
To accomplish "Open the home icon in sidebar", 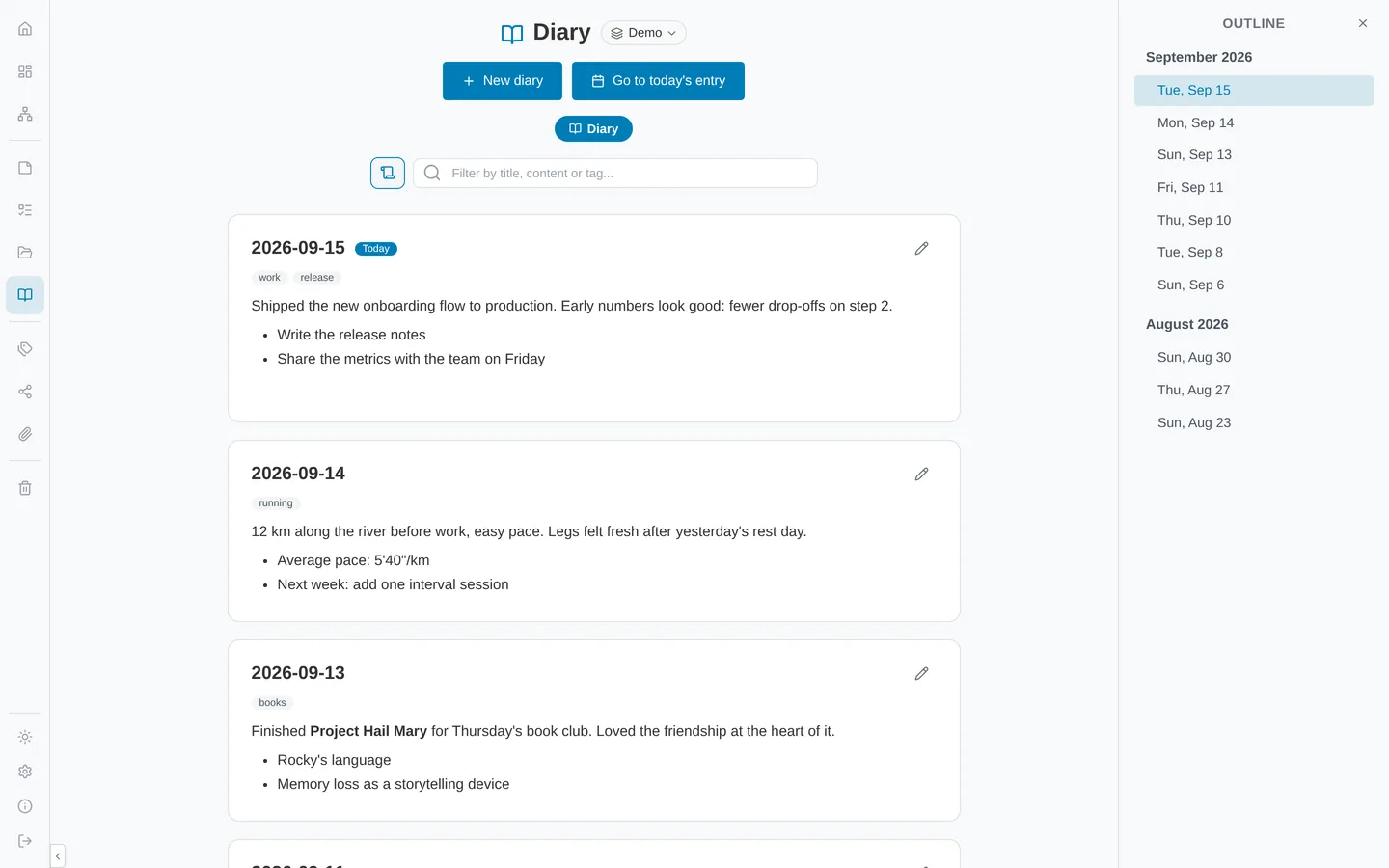I will click(25, 29).
